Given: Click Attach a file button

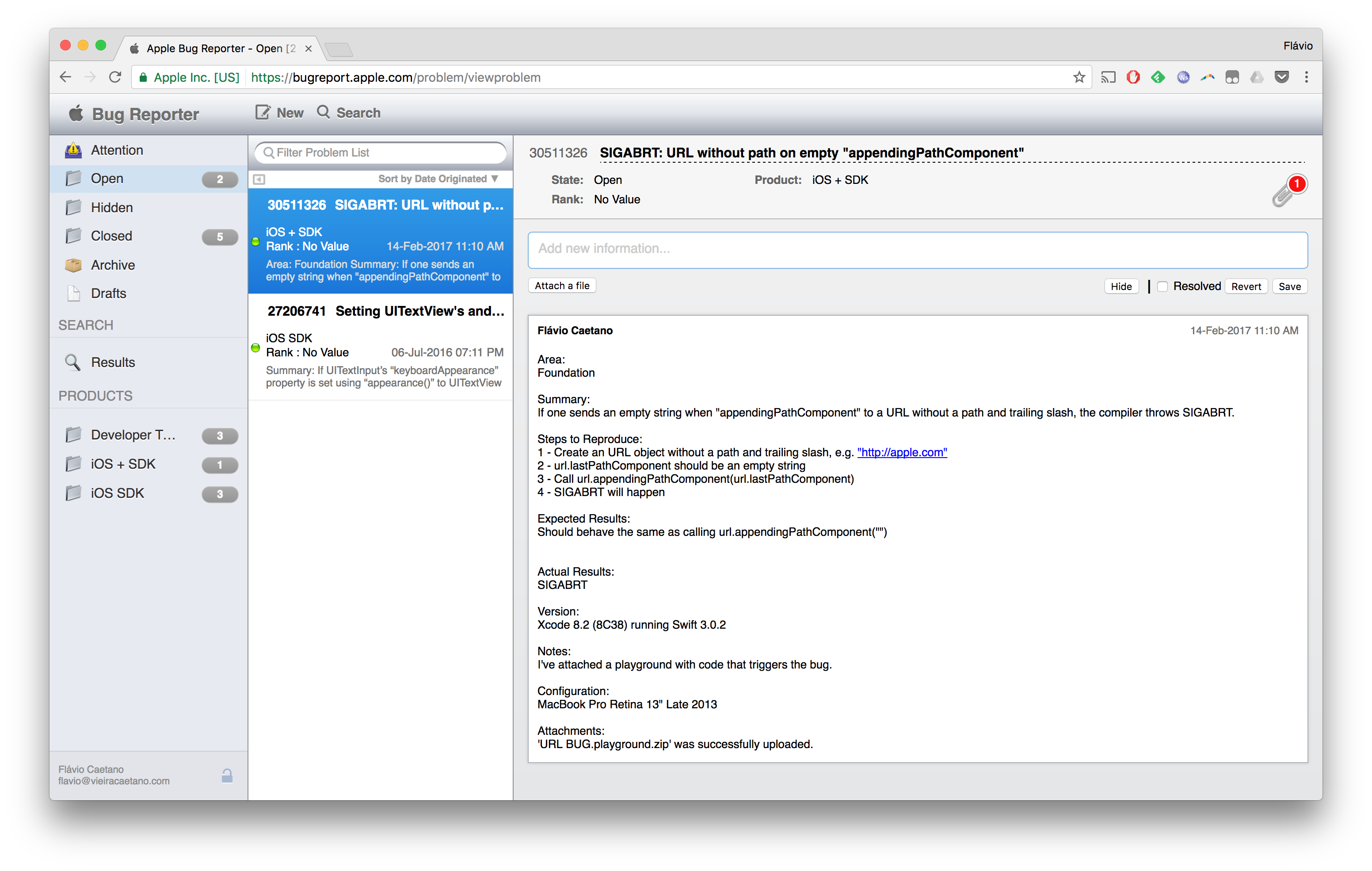Looking at the screenshot, I should pos(562,286).
